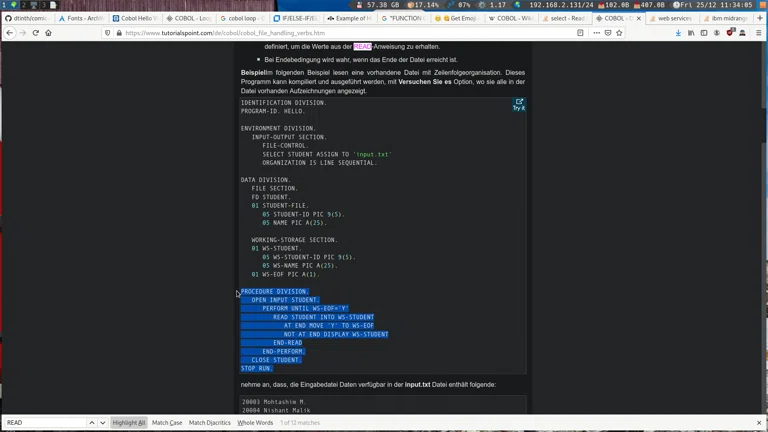The image size is (768, 432).
Task: Open the Downloads arrow in the toolbar
Action: (678, 33)
